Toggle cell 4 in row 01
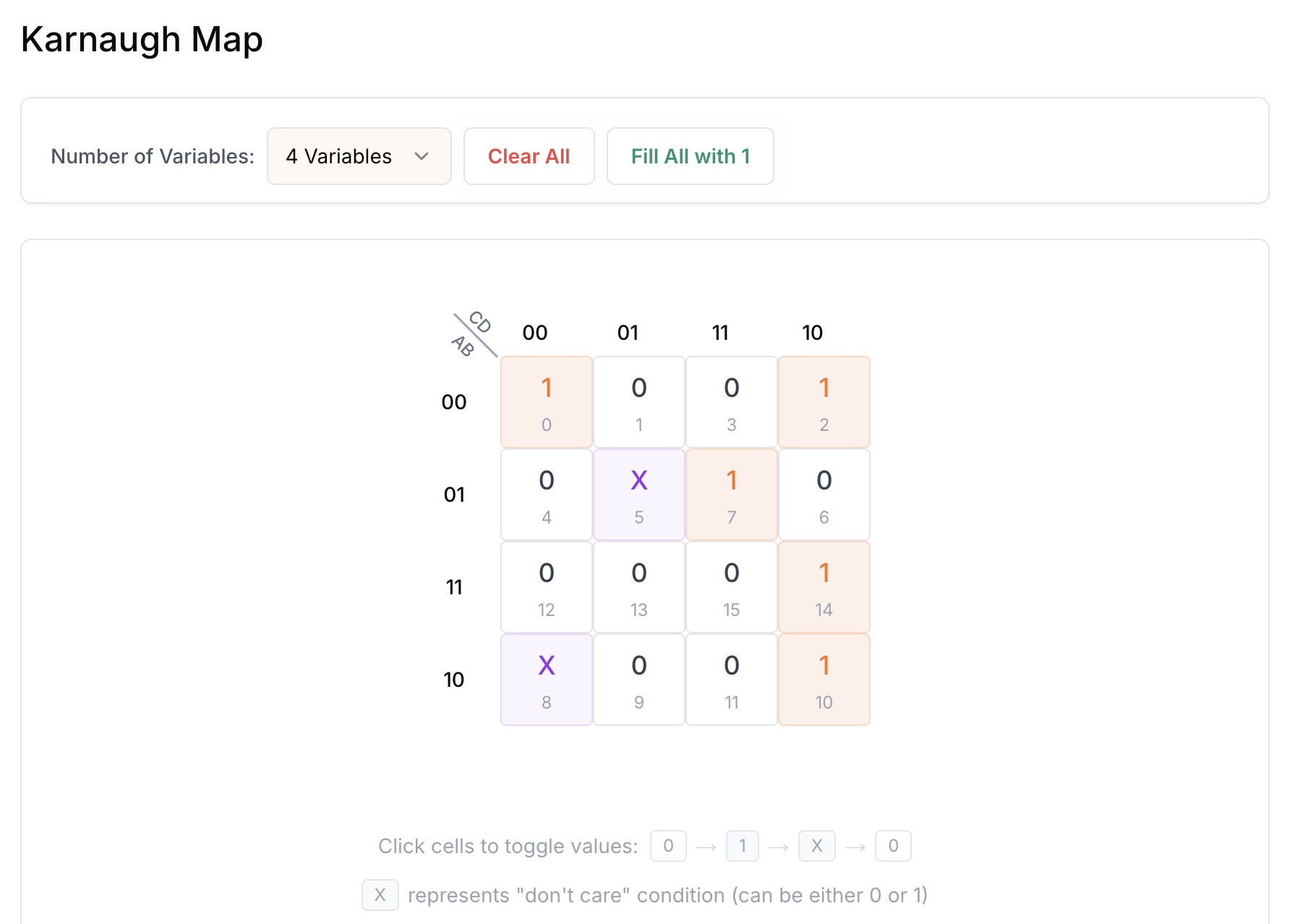 click(x=546, y=495)
